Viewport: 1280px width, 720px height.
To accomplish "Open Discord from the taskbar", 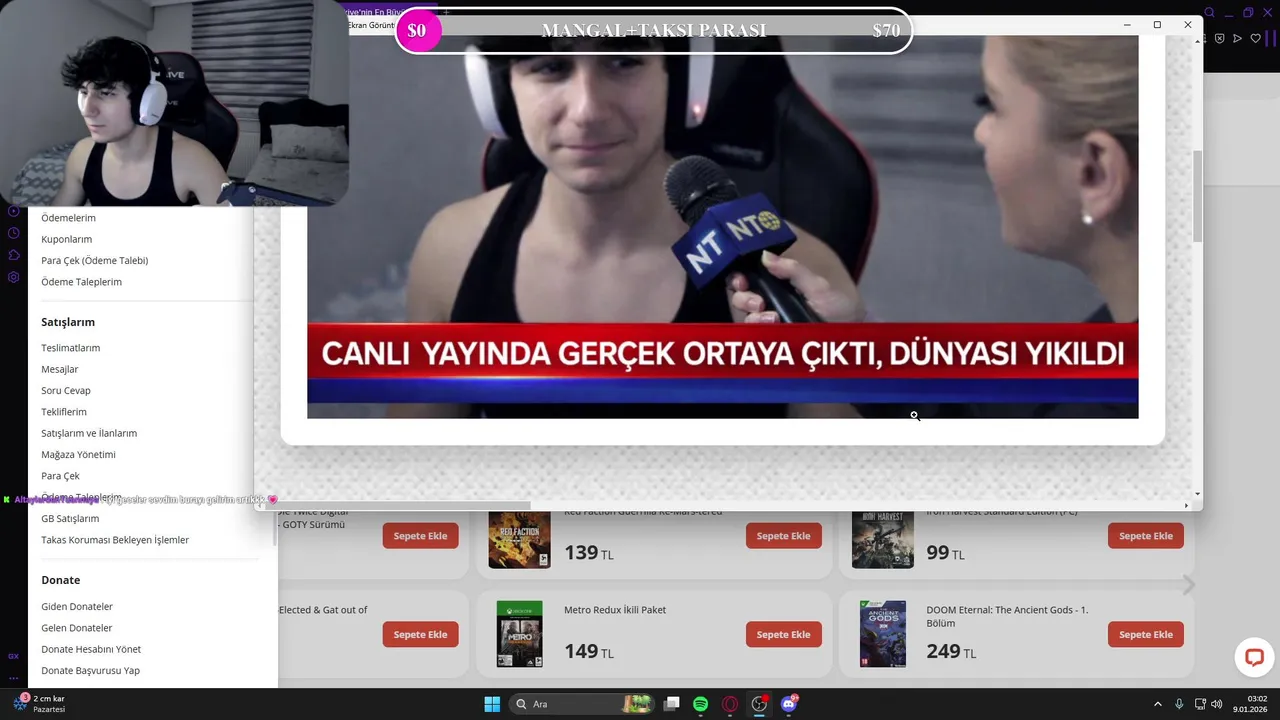I will [788, 704].
